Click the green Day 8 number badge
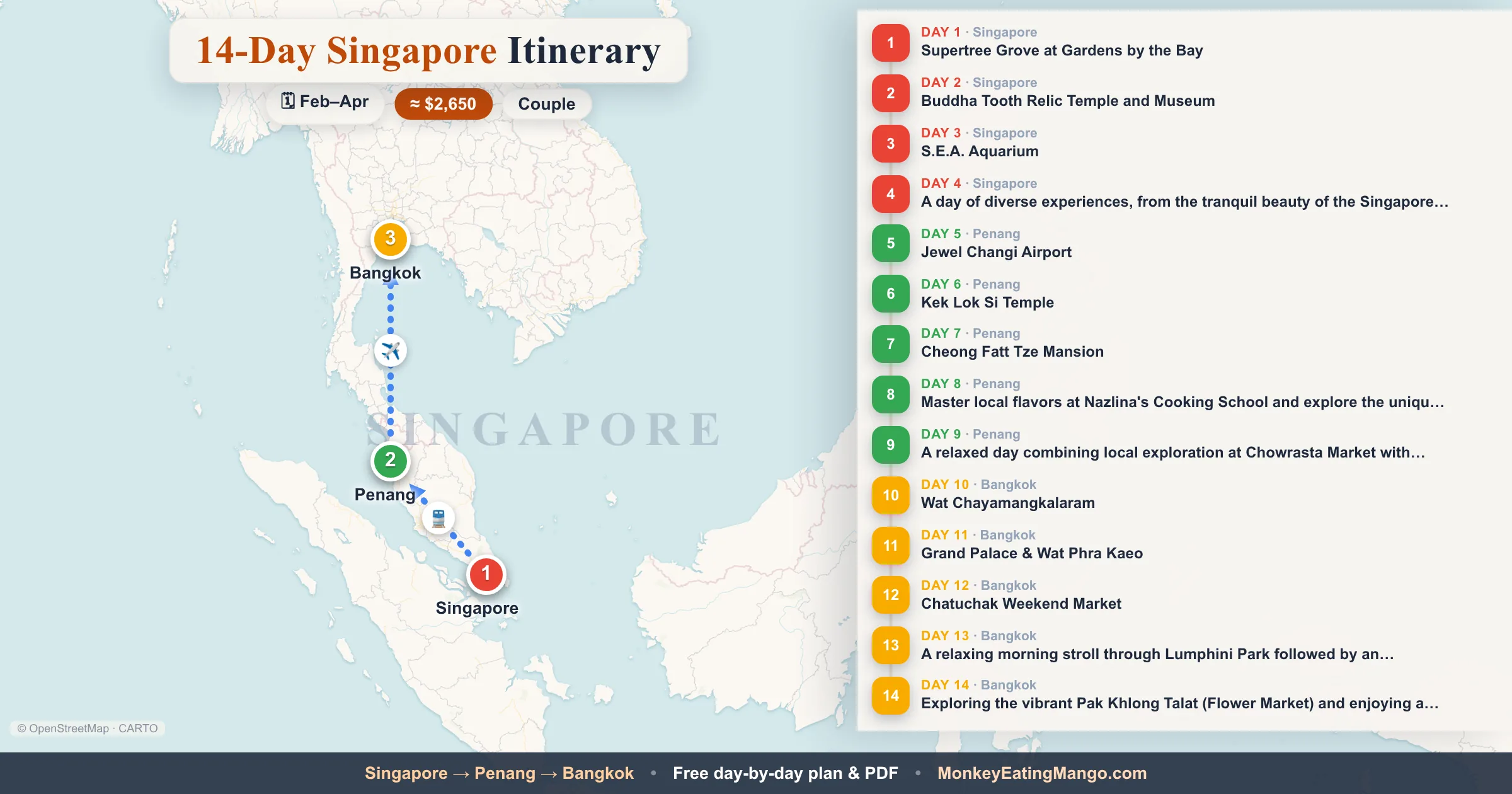Image resolution: width=1512 pixels, height=794 pixels. [890, 394]
